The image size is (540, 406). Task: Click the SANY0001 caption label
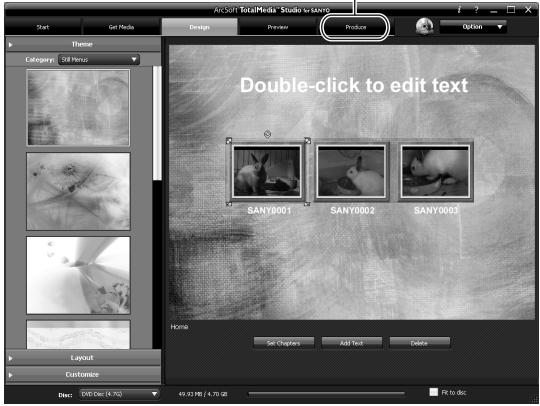269,210
